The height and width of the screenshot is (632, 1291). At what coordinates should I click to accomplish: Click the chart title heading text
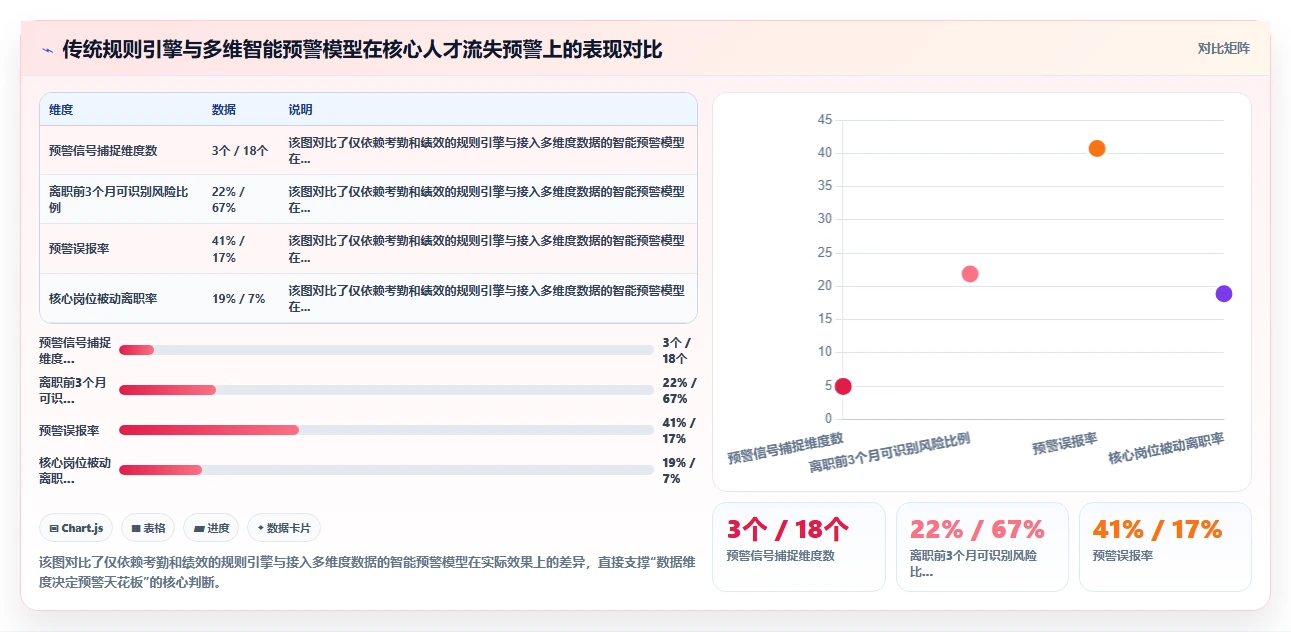click(x=362, y=50)
